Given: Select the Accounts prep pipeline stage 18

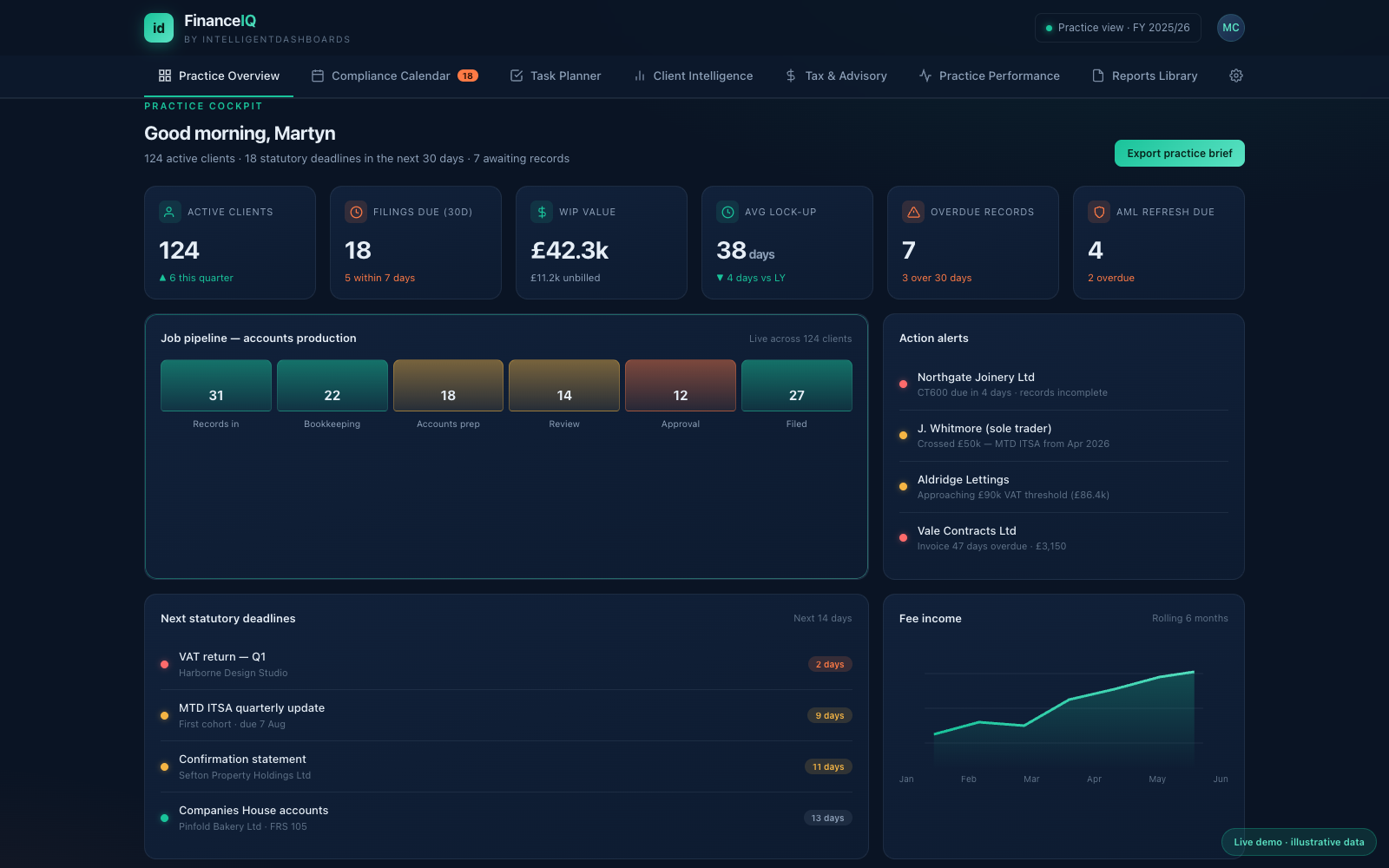Looking at the screenshot, I should [448, 385].
